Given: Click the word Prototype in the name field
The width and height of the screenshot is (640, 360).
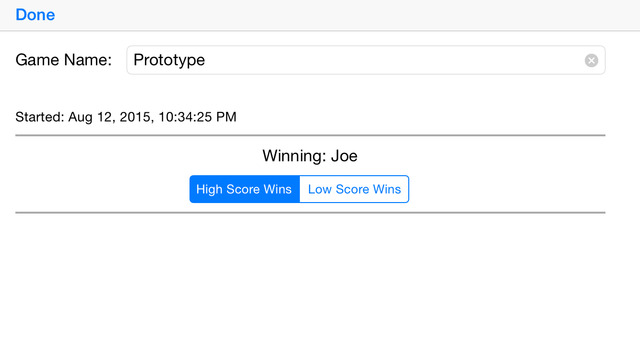Looking at the screenshot, I should click(169, 60).
